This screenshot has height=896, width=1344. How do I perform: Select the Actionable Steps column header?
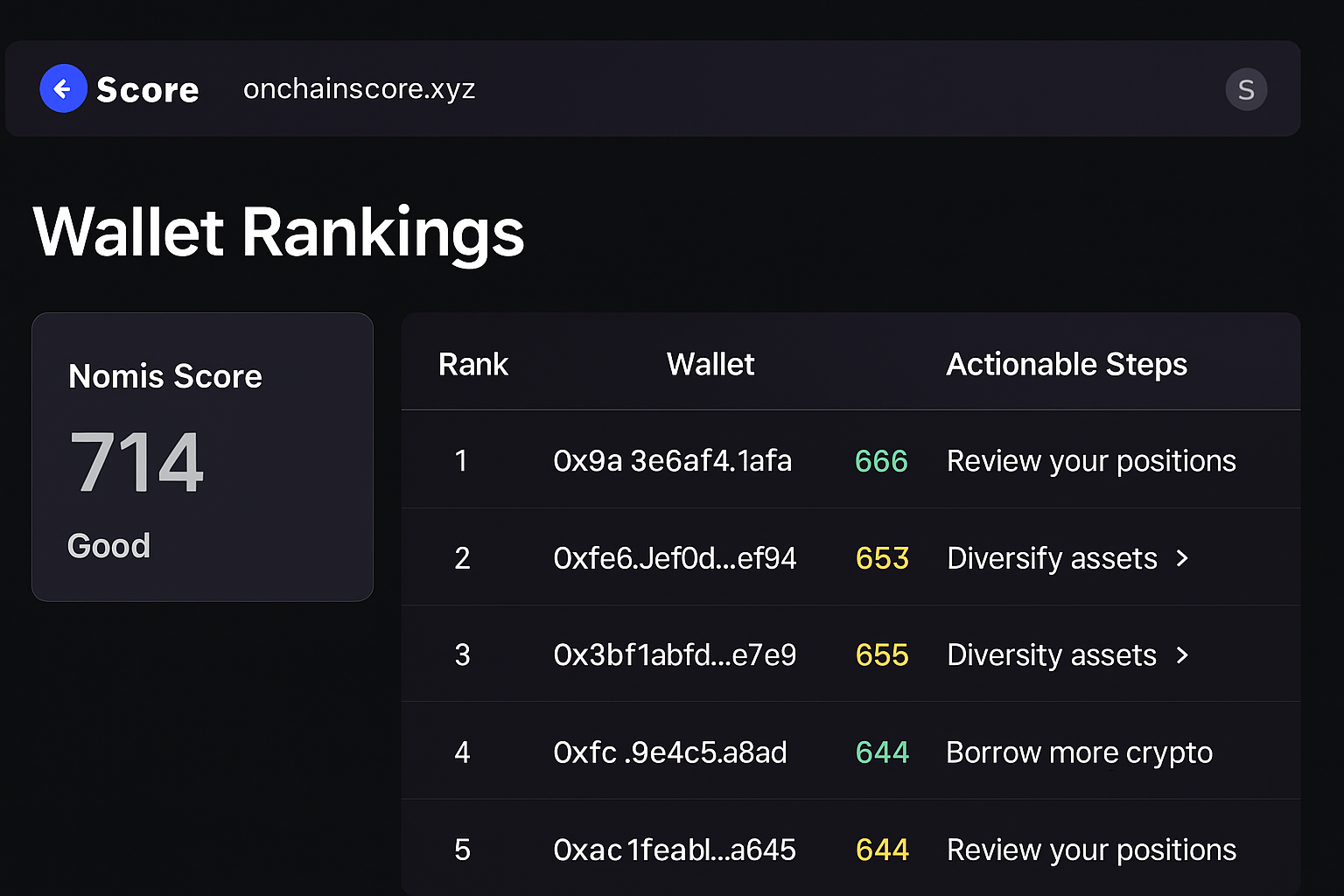tap(1067, 364)
